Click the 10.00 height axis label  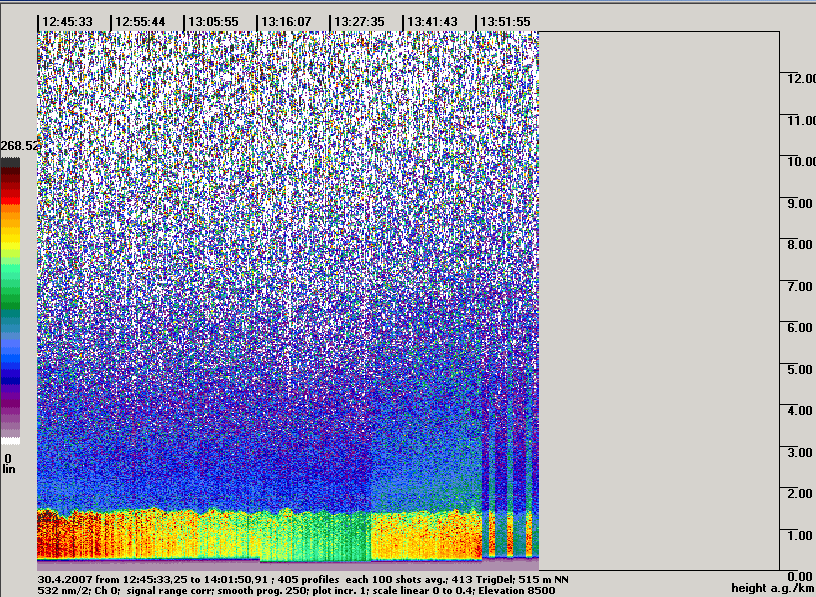point(801,161)
